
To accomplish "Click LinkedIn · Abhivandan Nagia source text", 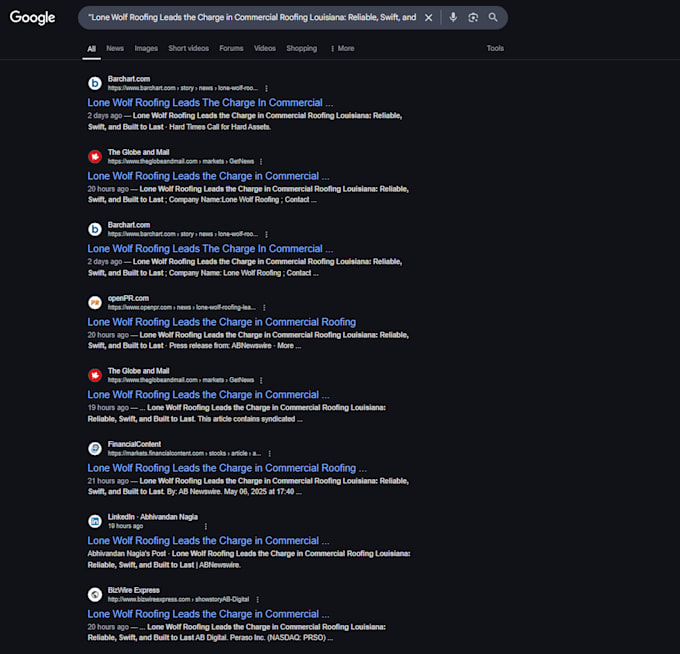I will pos(153,517).
